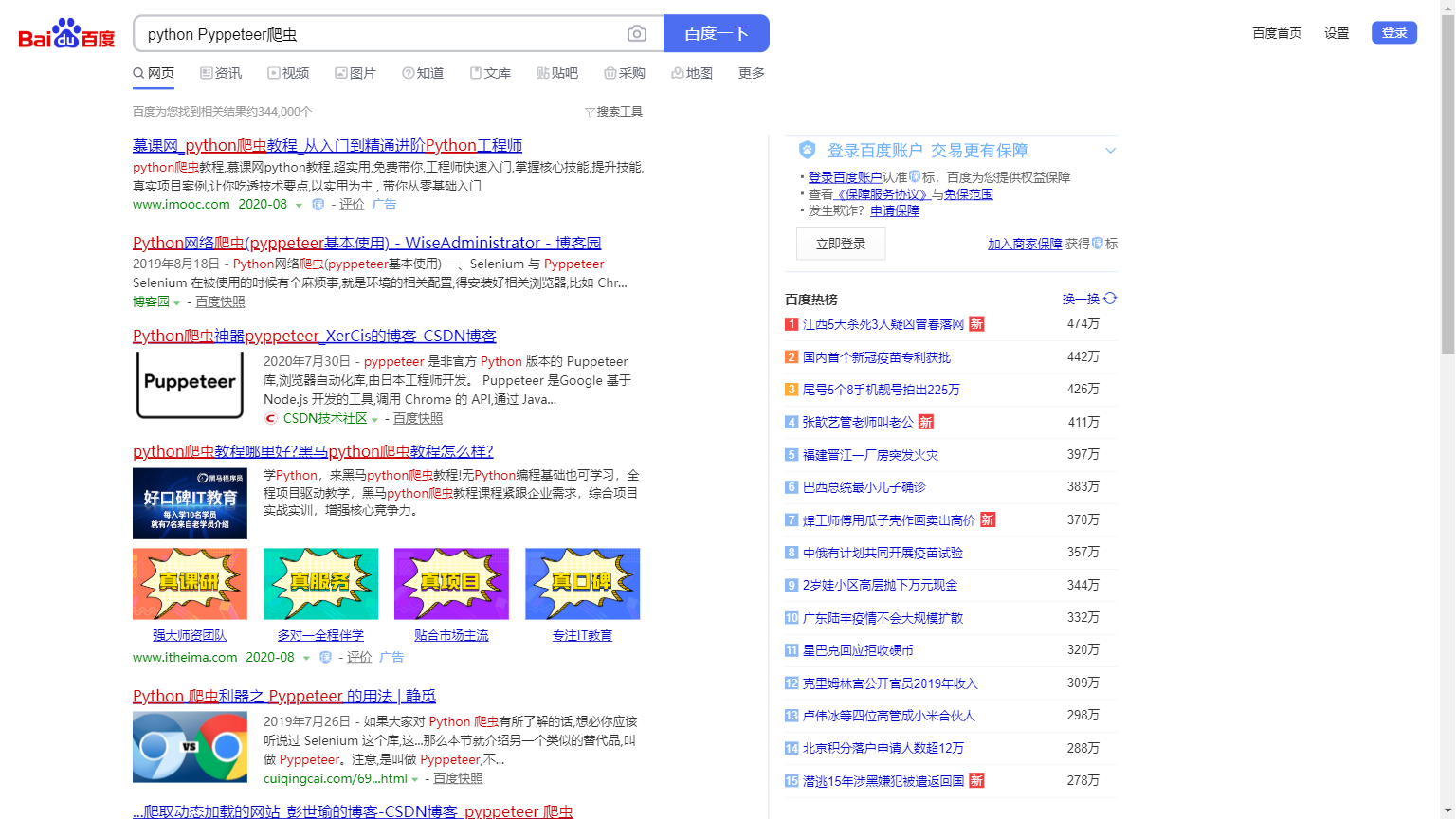Open the 黑马python爬虫教程 result title
Image resolution: width=1456 pixels, height=819 pixels.
tap(313, 451)
